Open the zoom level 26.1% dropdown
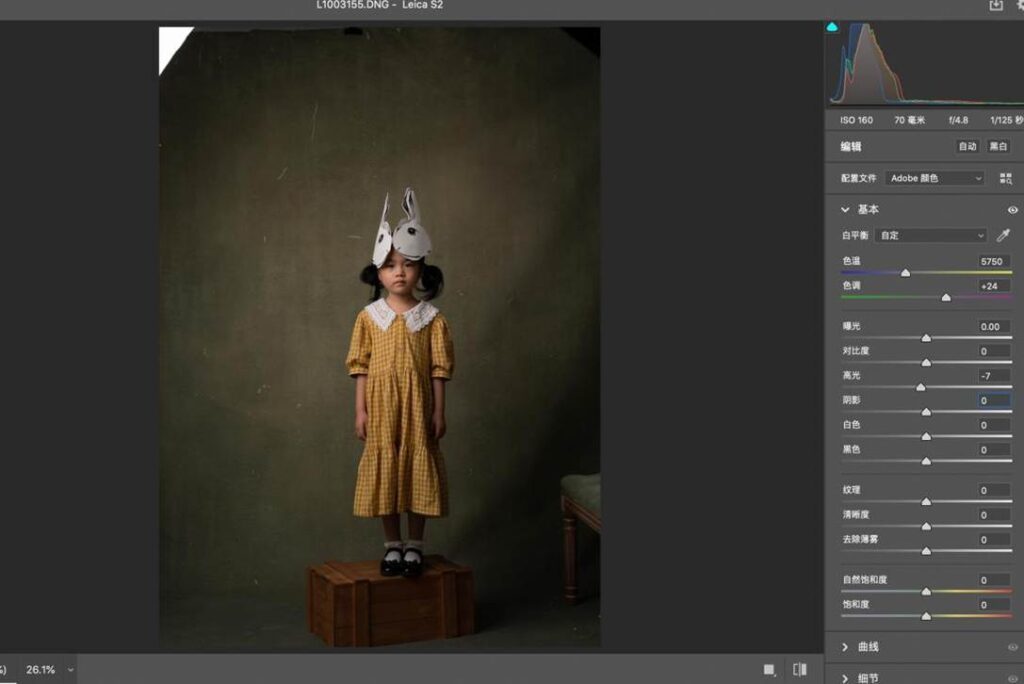1024x684 pixels. tap(70, 669)
